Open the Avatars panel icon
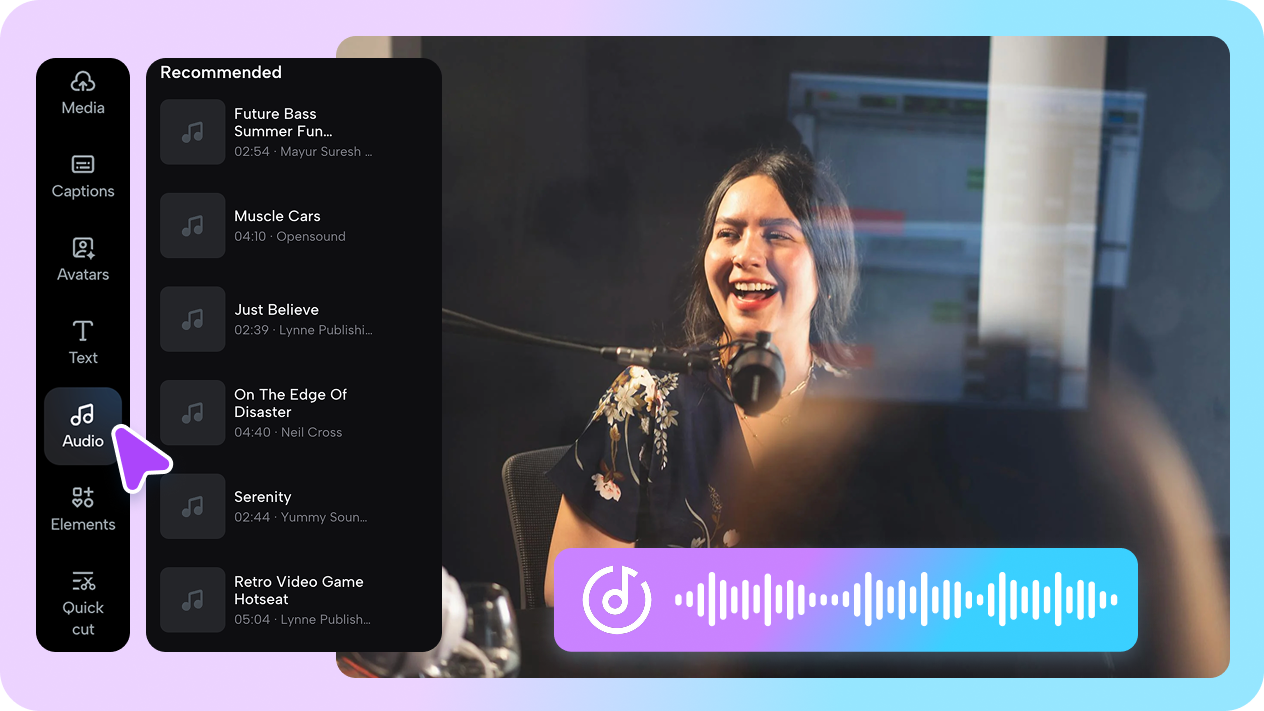The height and width of the screenshot is (711, 1264). [83, 248]
